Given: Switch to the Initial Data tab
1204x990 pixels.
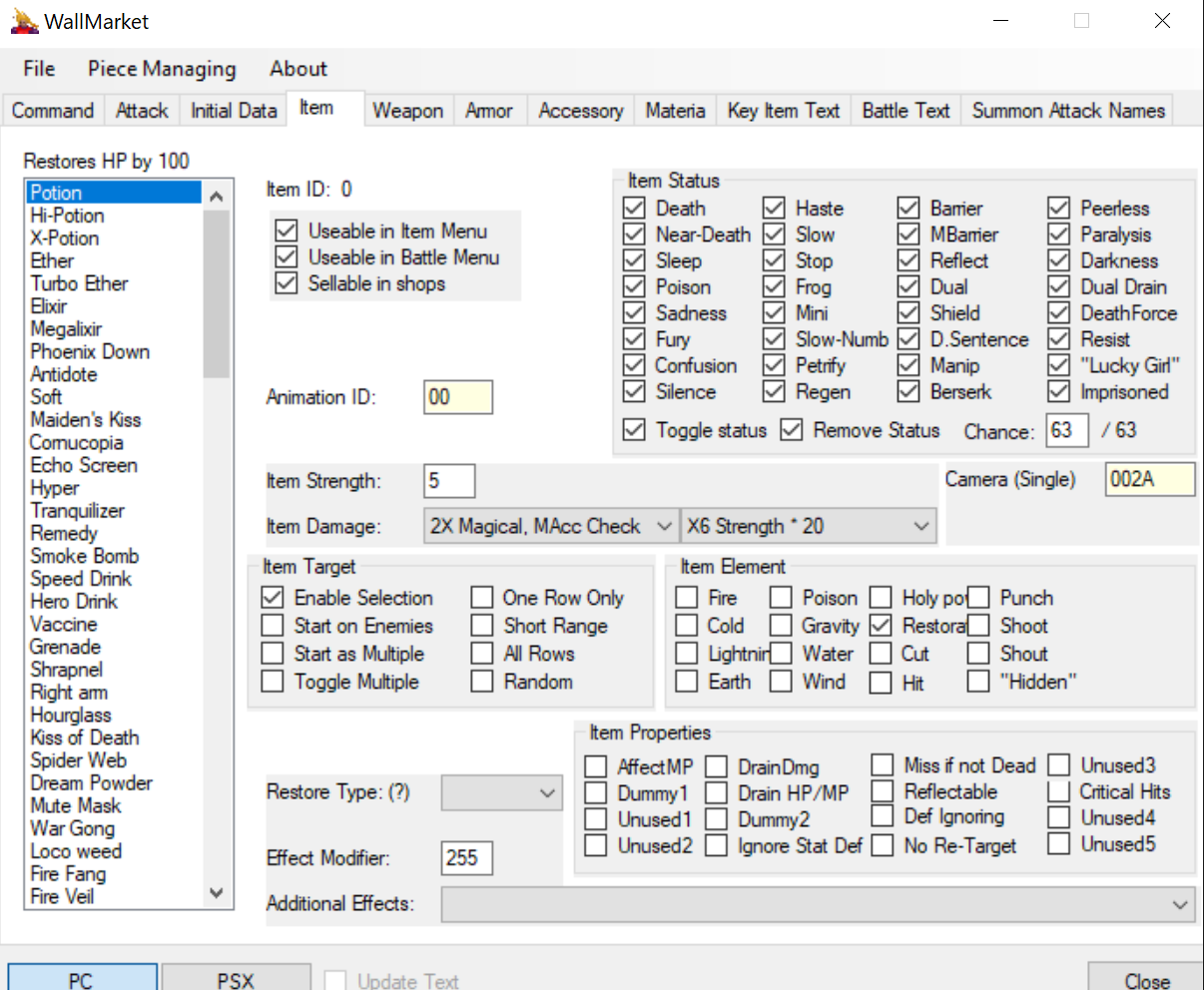Looking at the screenshot, I should [234, 111].
